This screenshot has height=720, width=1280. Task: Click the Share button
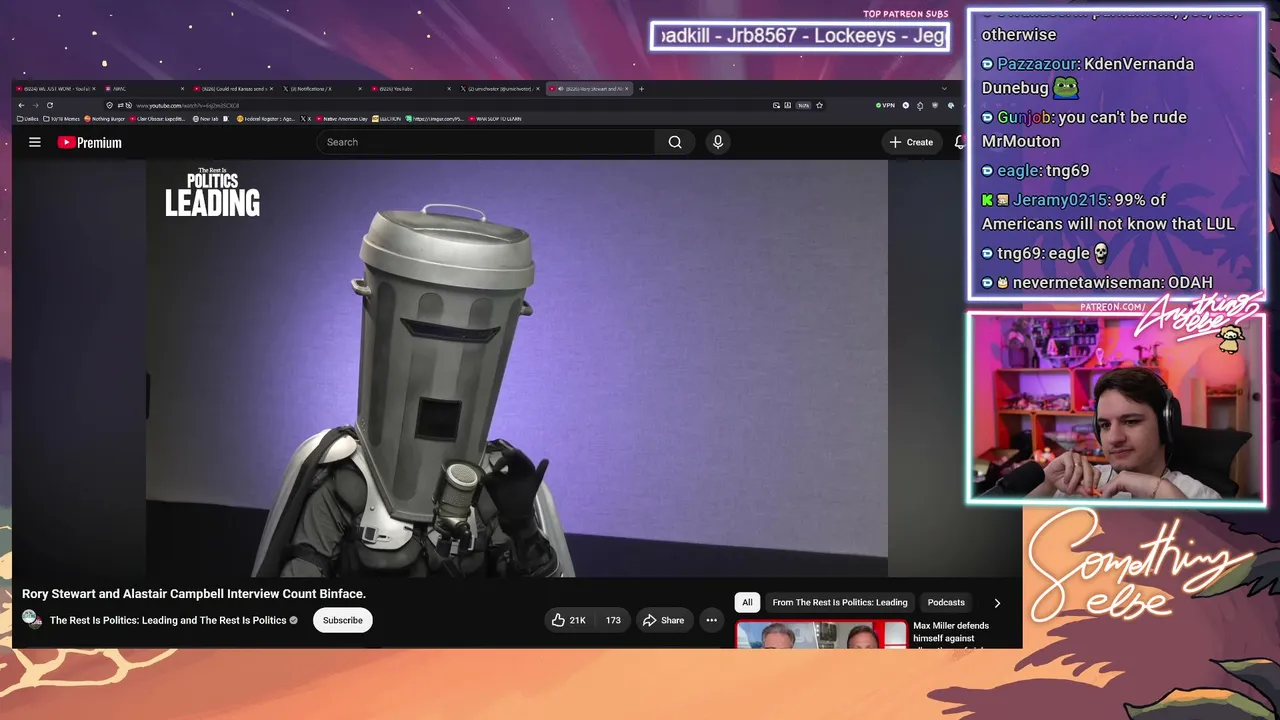tap(663, 620)
